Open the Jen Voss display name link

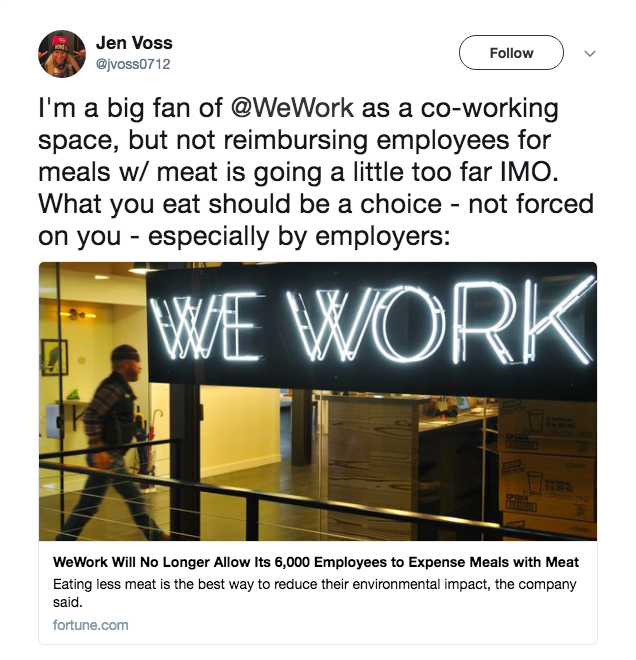(x=134, y=43)
